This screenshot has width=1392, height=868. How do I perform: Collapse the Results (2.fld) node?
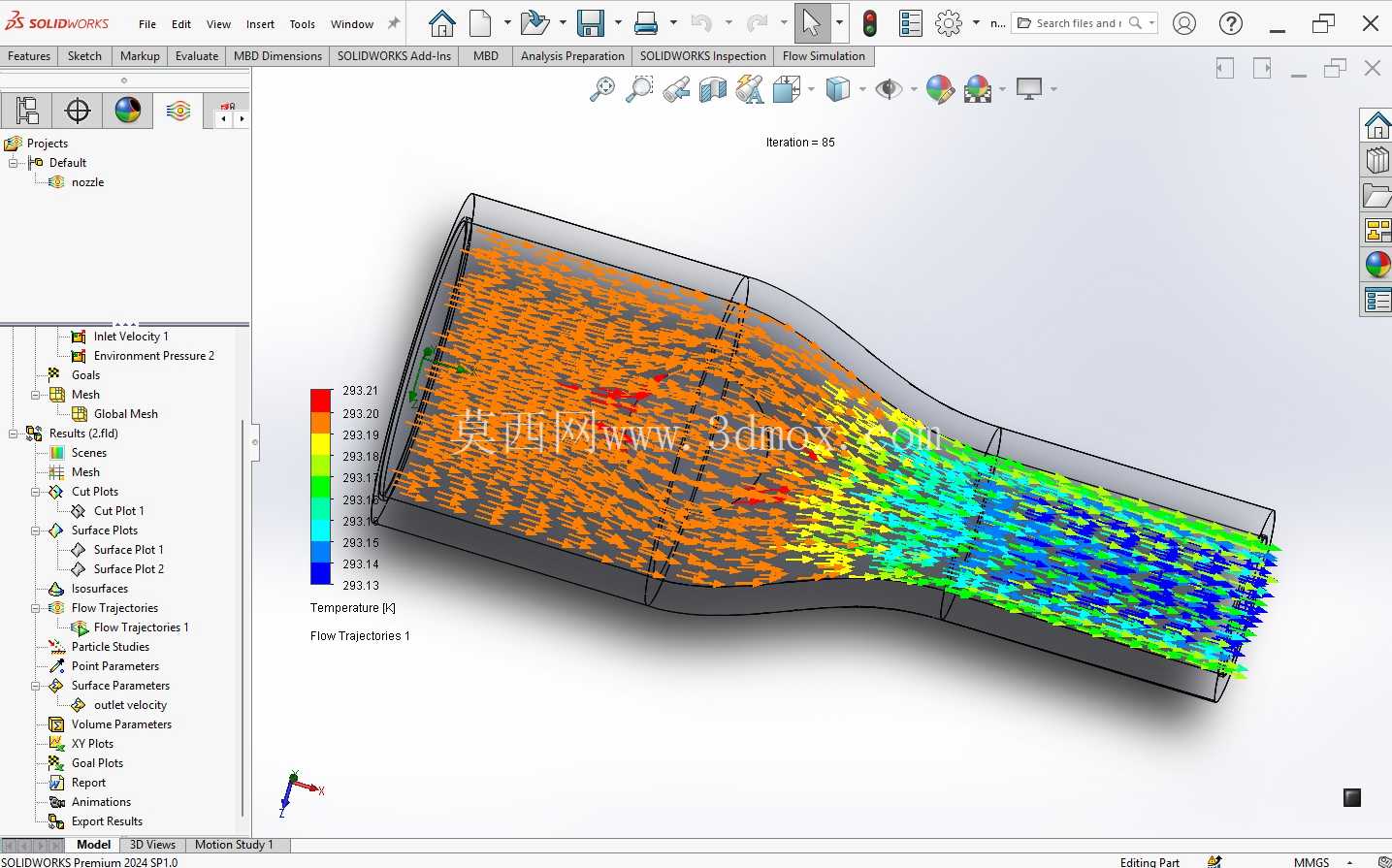[14, 434]
